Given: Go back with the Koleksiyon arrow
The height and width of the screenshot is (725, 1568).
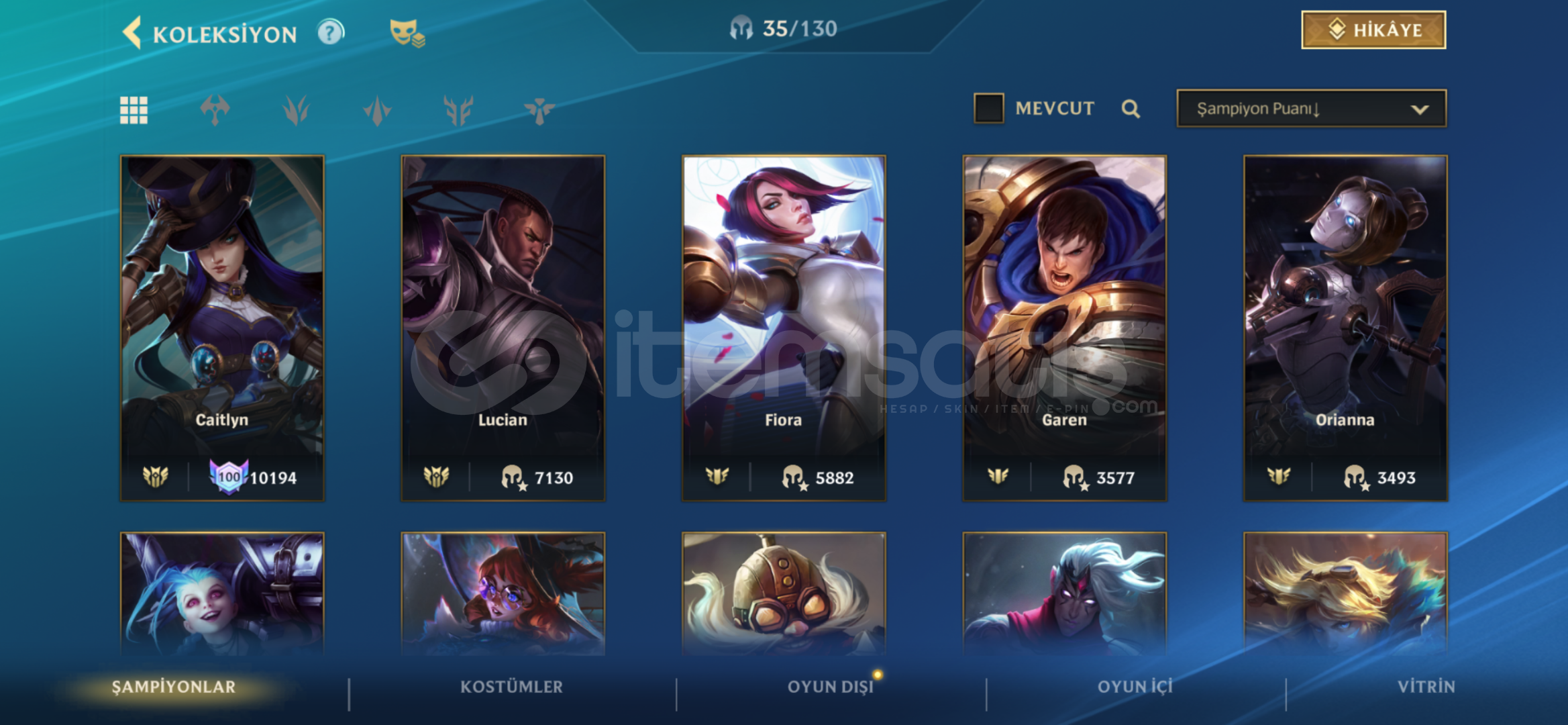Looking at the screenshot, I should [132, 32].
